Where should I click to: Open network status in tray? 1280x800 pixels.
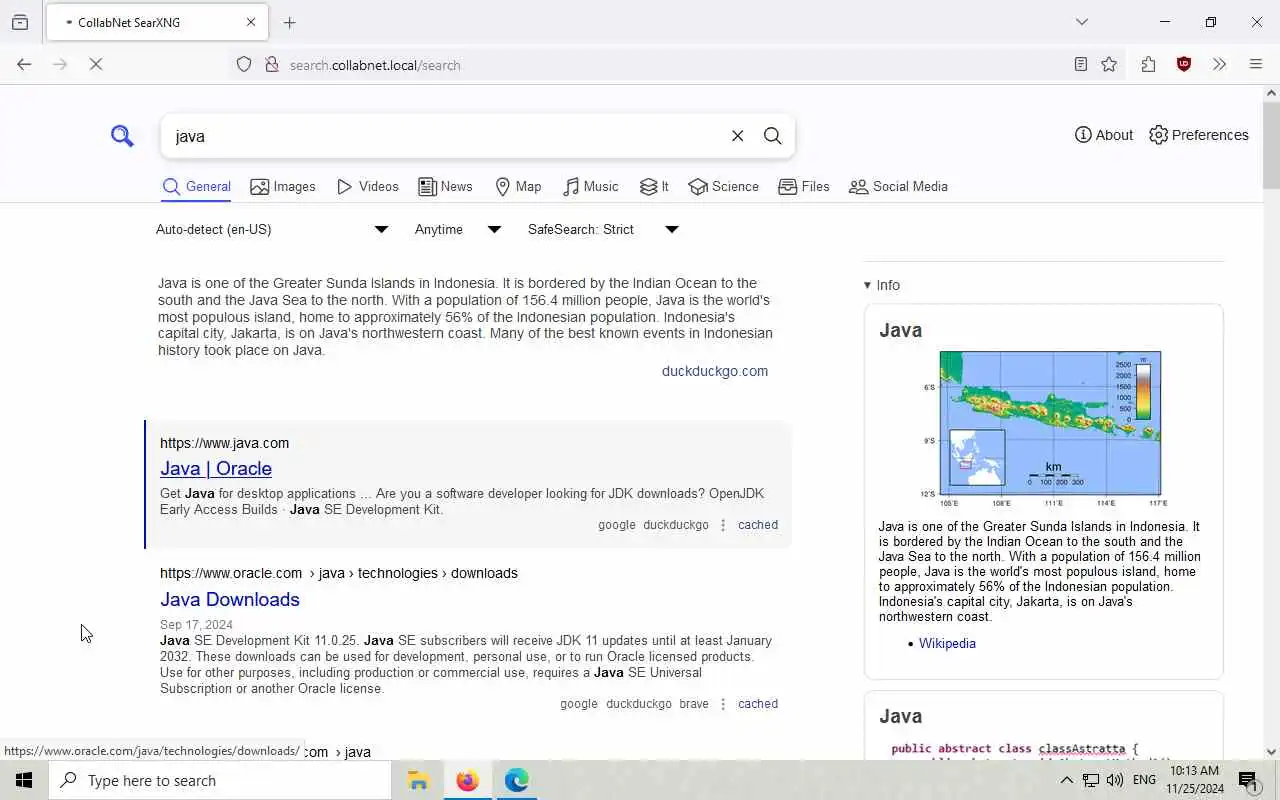1091,780
